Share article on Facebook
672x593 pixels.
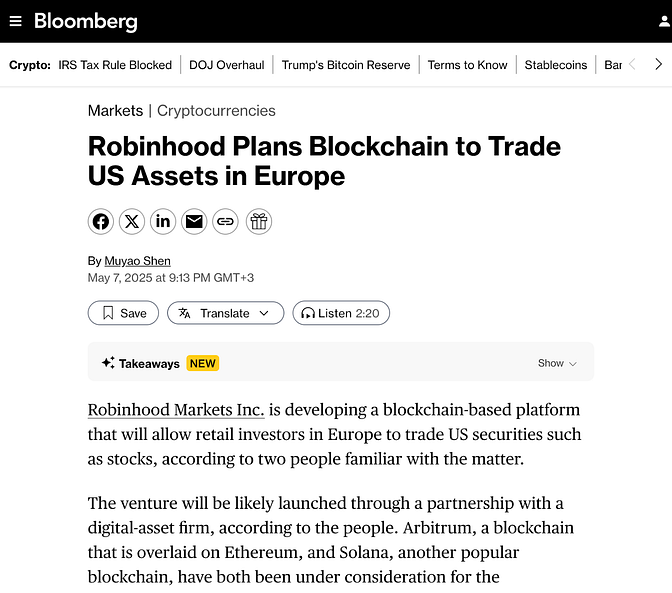pyautogui.click(x=101, y=222)
